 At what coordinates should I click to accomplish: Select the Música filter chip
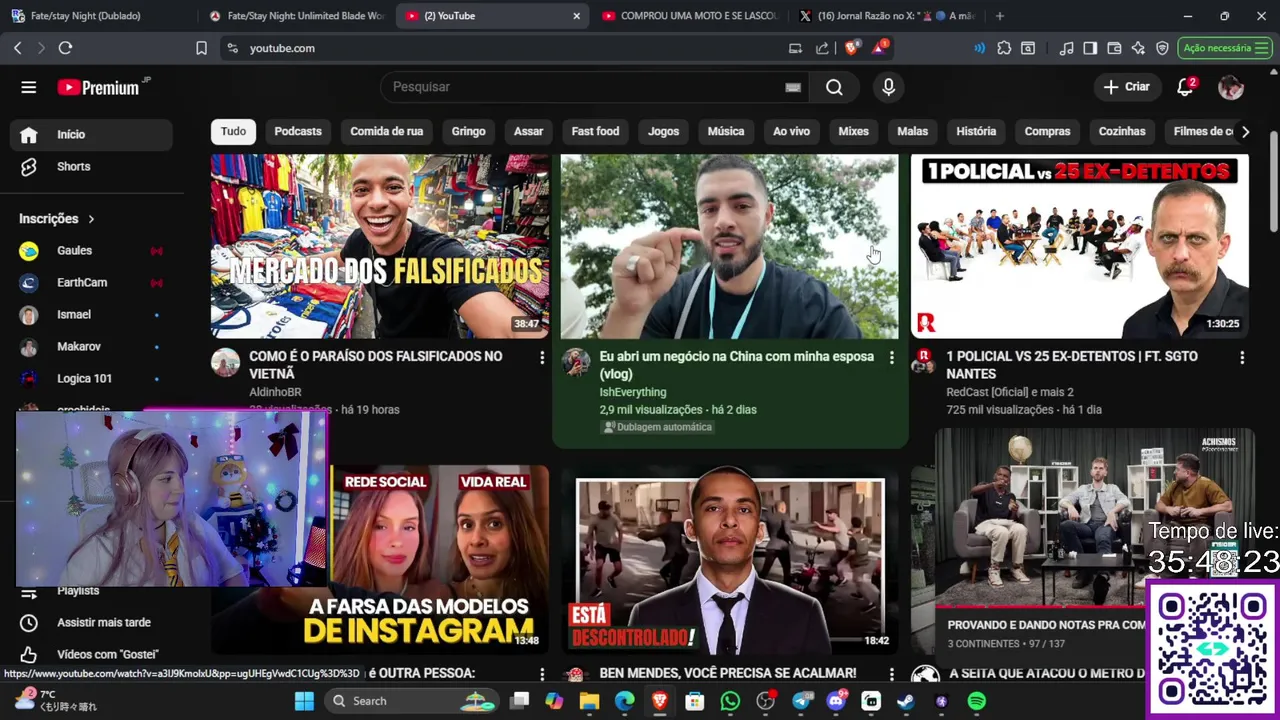tap(726, 131)
